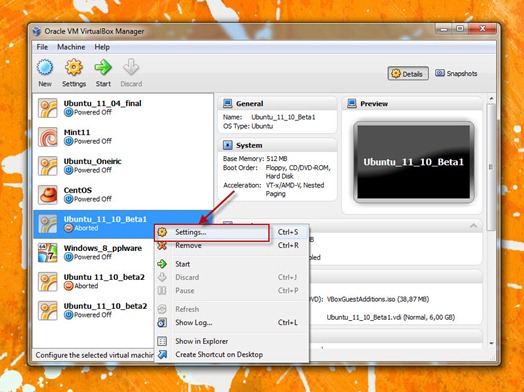Select the Ubuntu_11_04_final virtual machine
The height and width of the screenshot is (392, 524).
[x=123, y=108]
